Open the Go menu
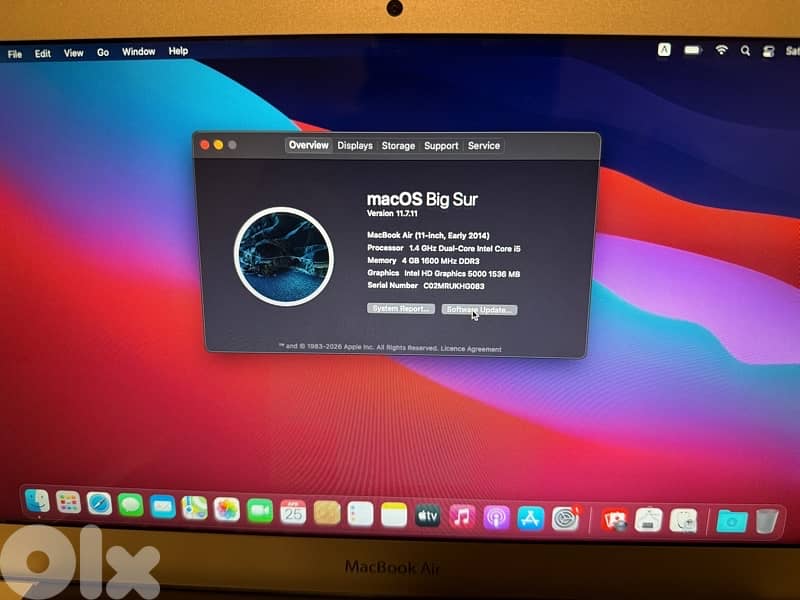 click(x=103, y=53)
